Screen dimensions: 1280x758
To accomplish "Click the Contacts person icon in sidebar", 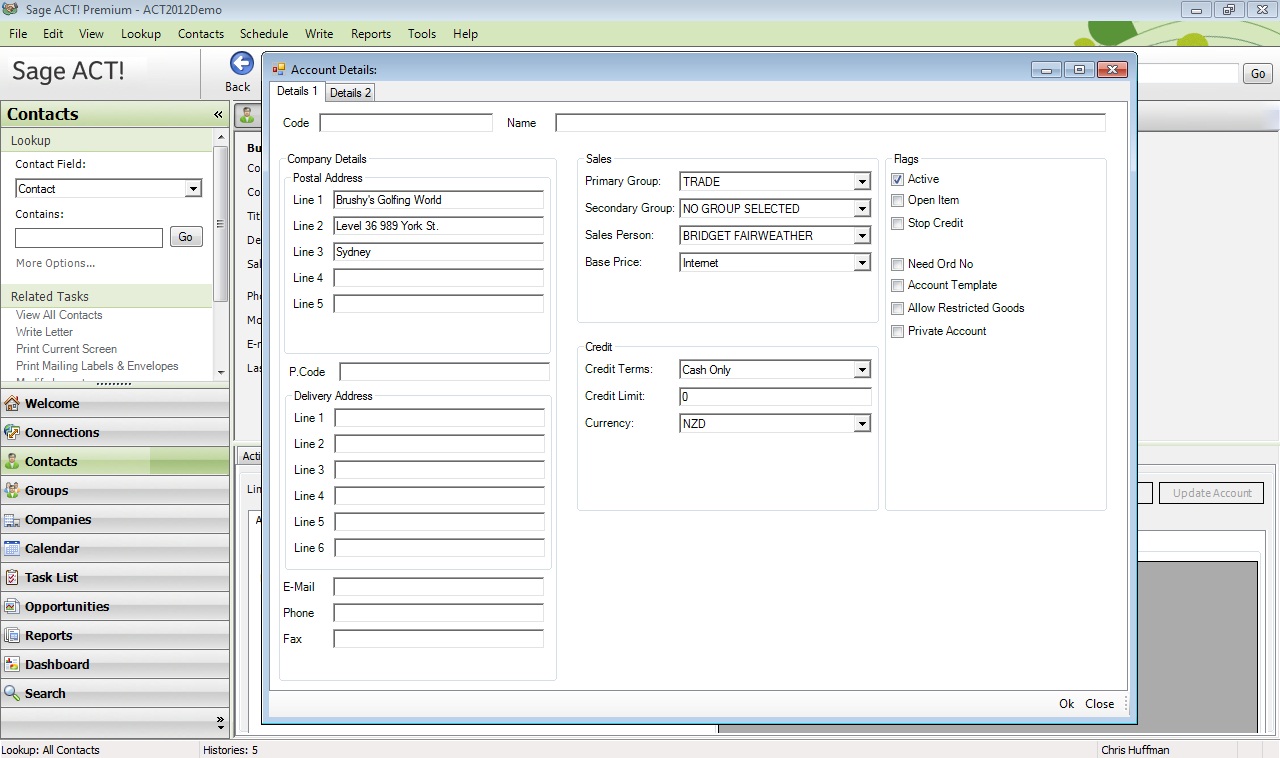I will [12, 462].
